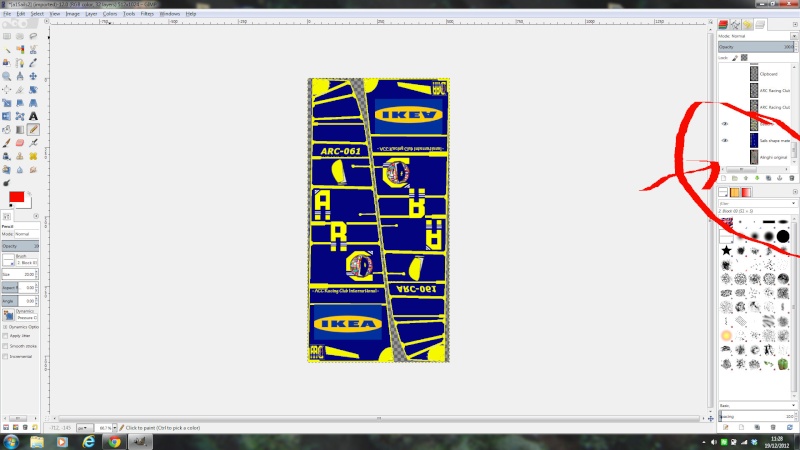Open the Select menu

[x=37, y=14]
